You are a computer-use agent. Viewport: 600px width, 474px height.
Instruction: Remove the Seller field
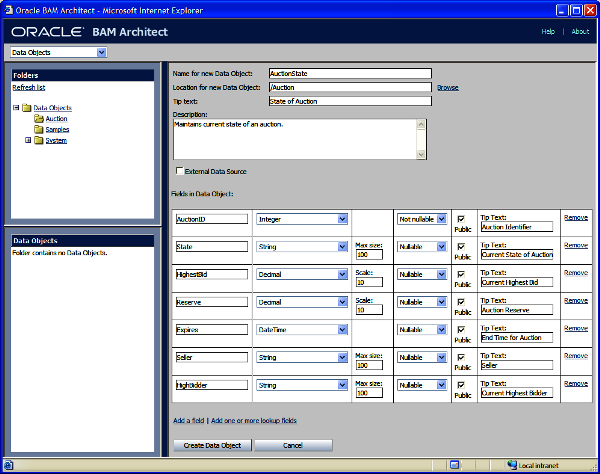576,356
